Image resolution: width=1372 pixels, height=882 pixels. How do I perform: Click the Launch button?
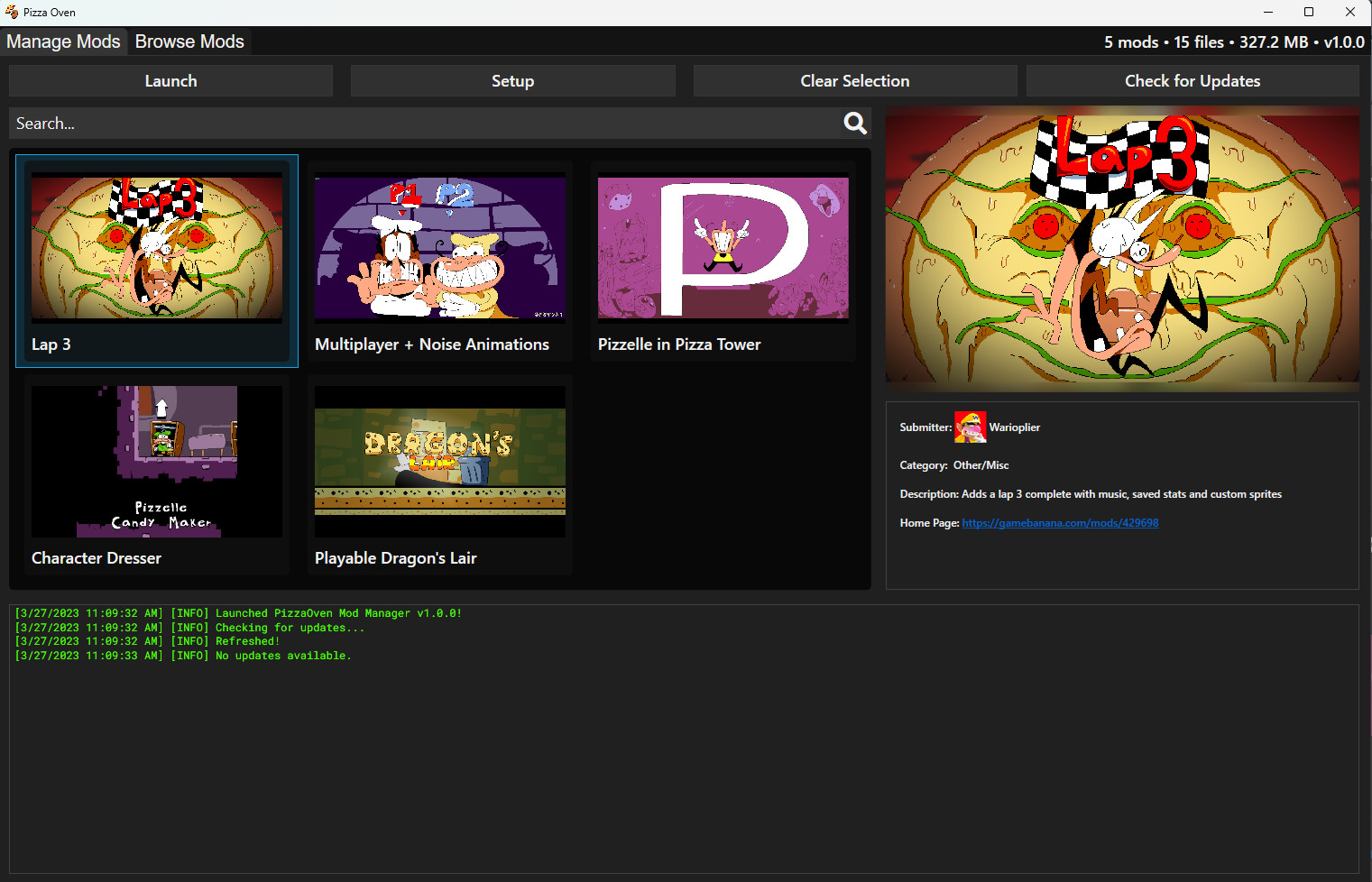[170, 81]
